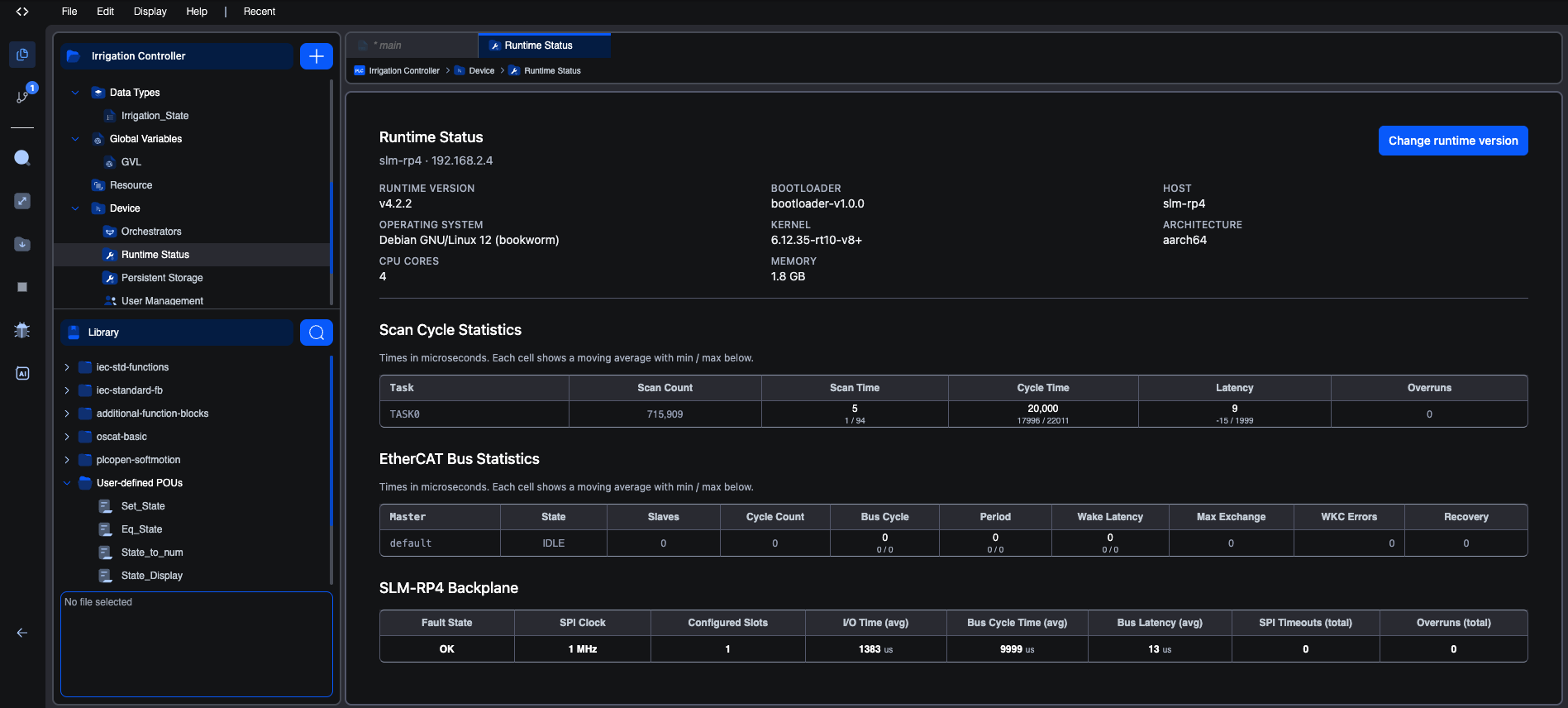Image resolution: width=1568 pixels, height=708 pixels.
Task: Switch to the Runtime Status tab
Action: point(544,45)
